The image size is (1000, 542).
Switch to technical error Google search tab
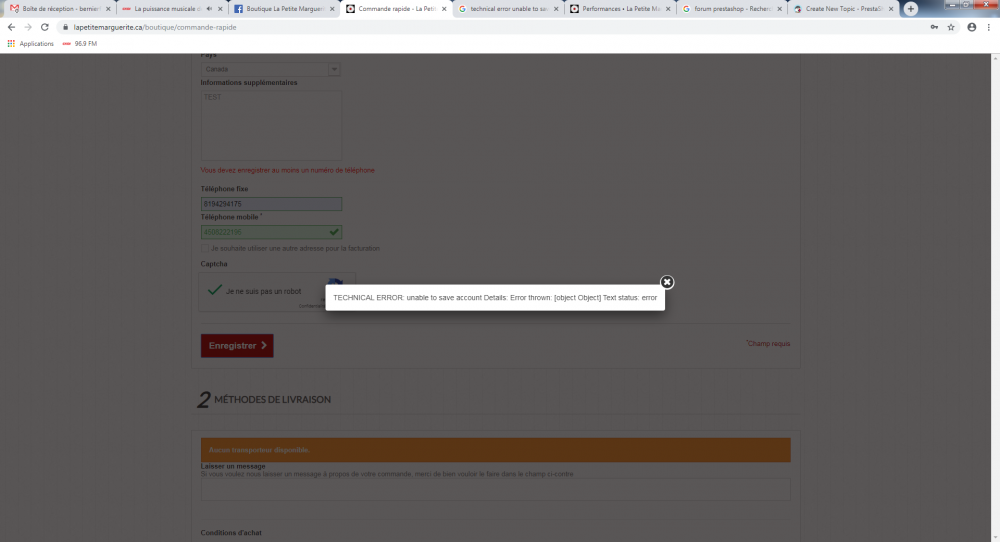[x=508, y=9]
